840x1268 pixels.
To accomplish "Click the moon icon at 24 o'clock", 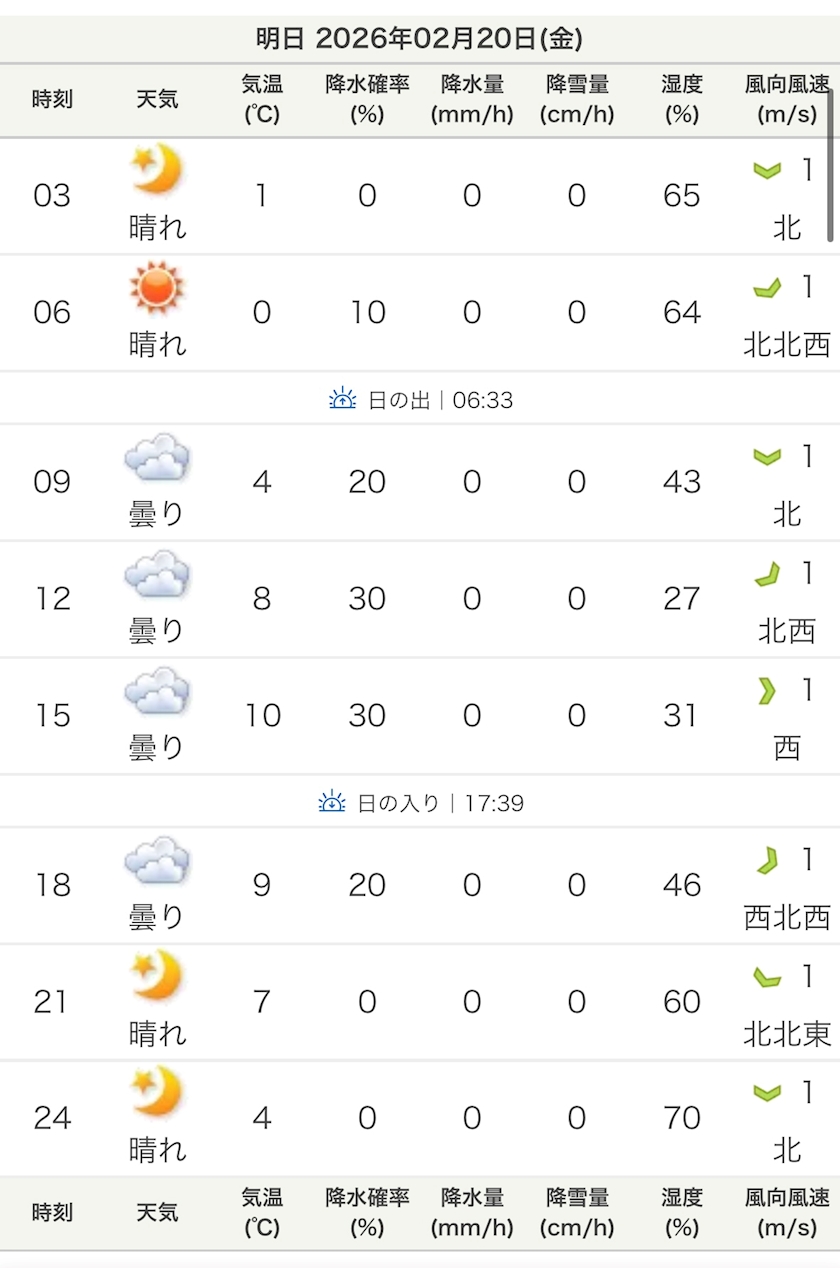I will tap(157, 1092).
